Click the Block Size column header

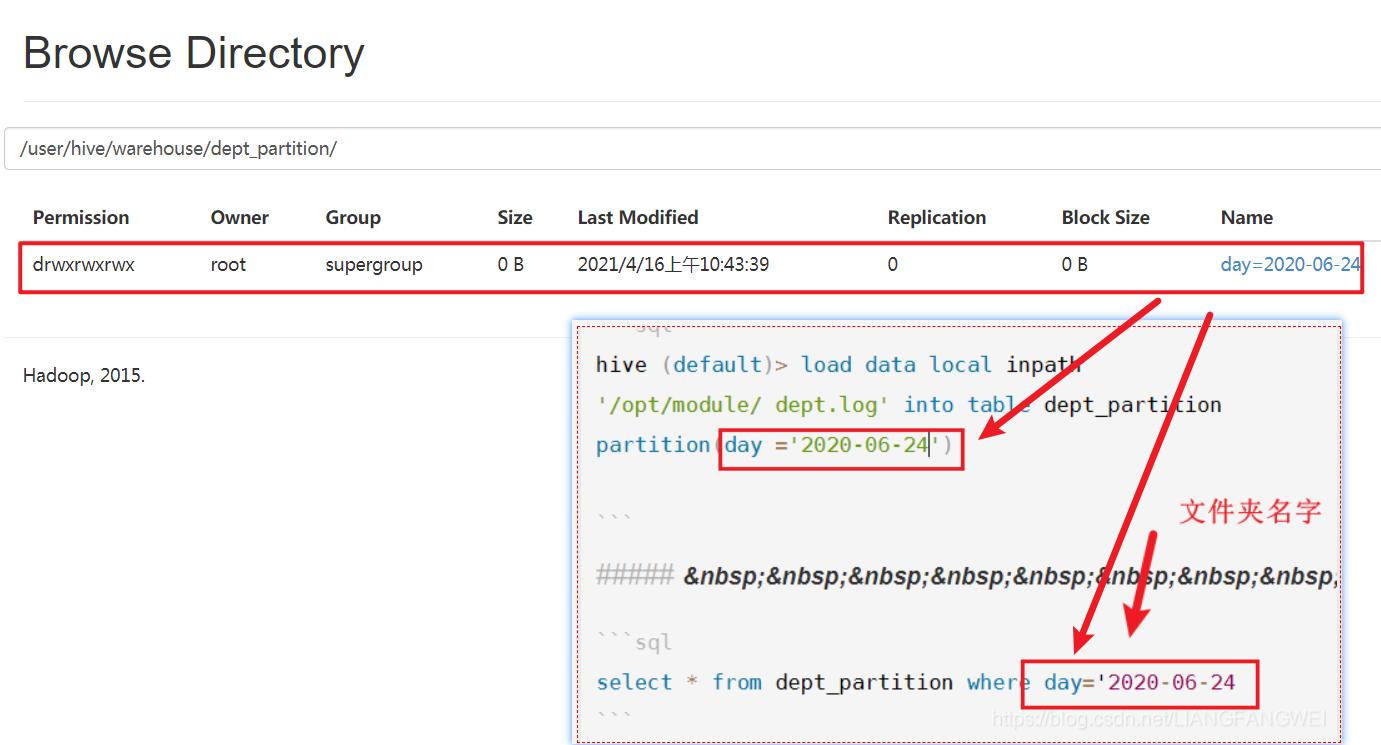point(1106,218)
